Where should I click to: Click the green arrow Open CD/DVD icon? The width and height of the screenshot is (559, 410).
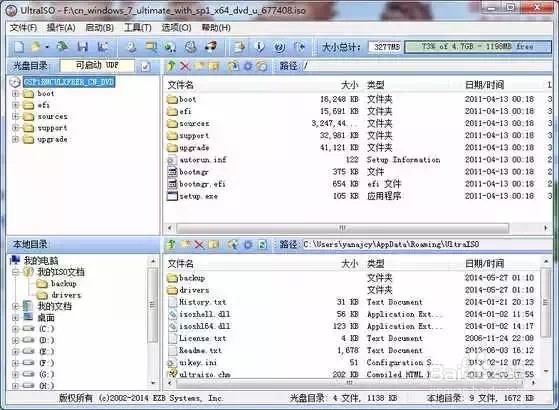coord(63,47)
